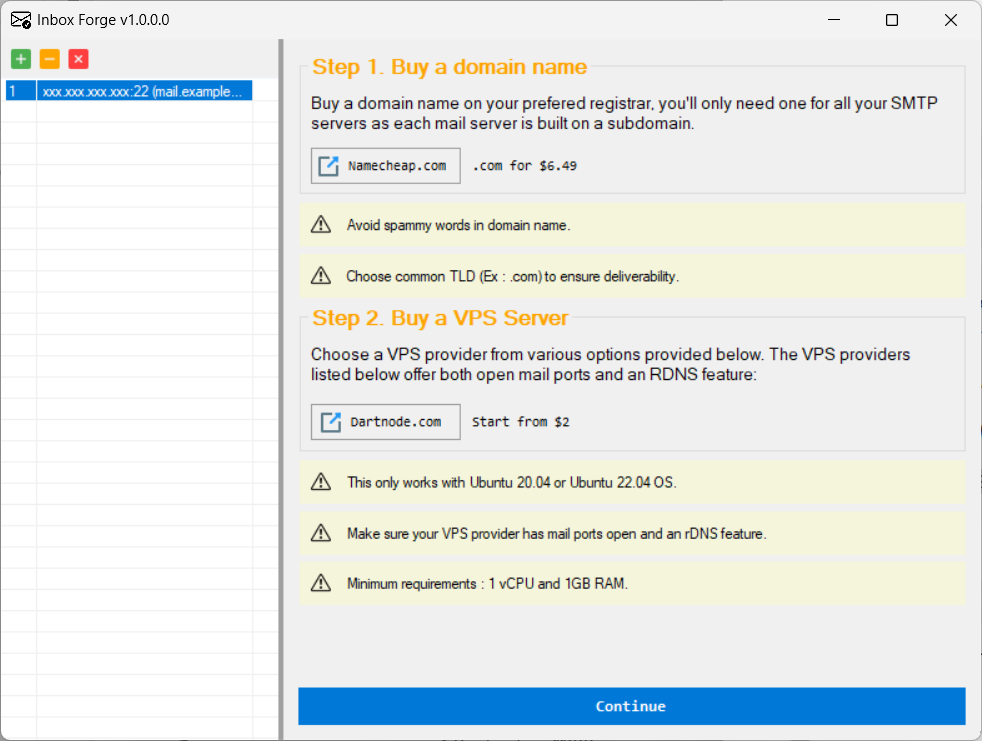Click the orange minus icon above the server list

coord(49,59)
